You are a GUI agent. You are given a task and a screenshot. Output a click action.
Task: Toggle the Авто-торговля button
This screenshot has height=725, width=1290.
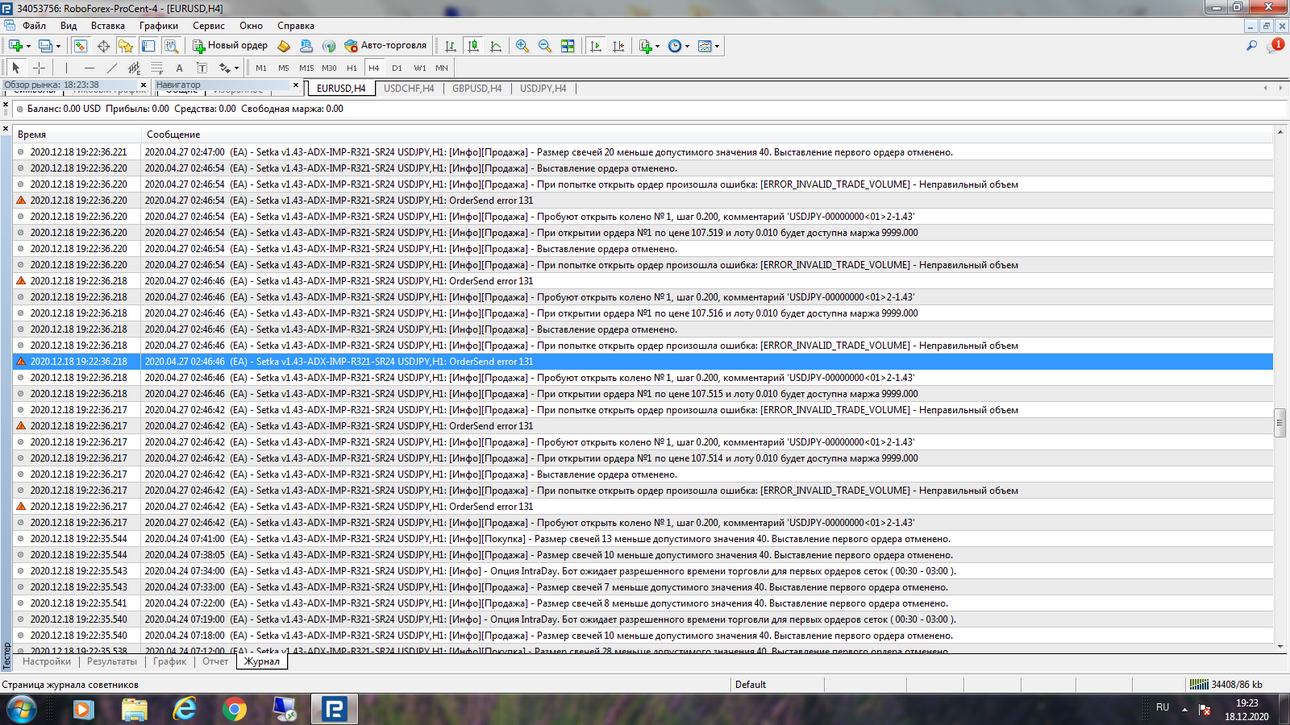(385, 46)
